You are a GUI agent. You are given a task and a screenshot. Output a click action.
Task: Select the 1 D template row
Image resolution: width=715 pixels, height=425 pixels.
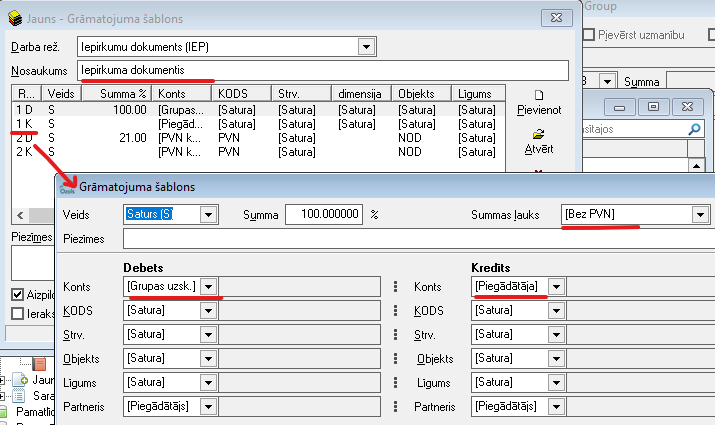[x=258, y=109]
